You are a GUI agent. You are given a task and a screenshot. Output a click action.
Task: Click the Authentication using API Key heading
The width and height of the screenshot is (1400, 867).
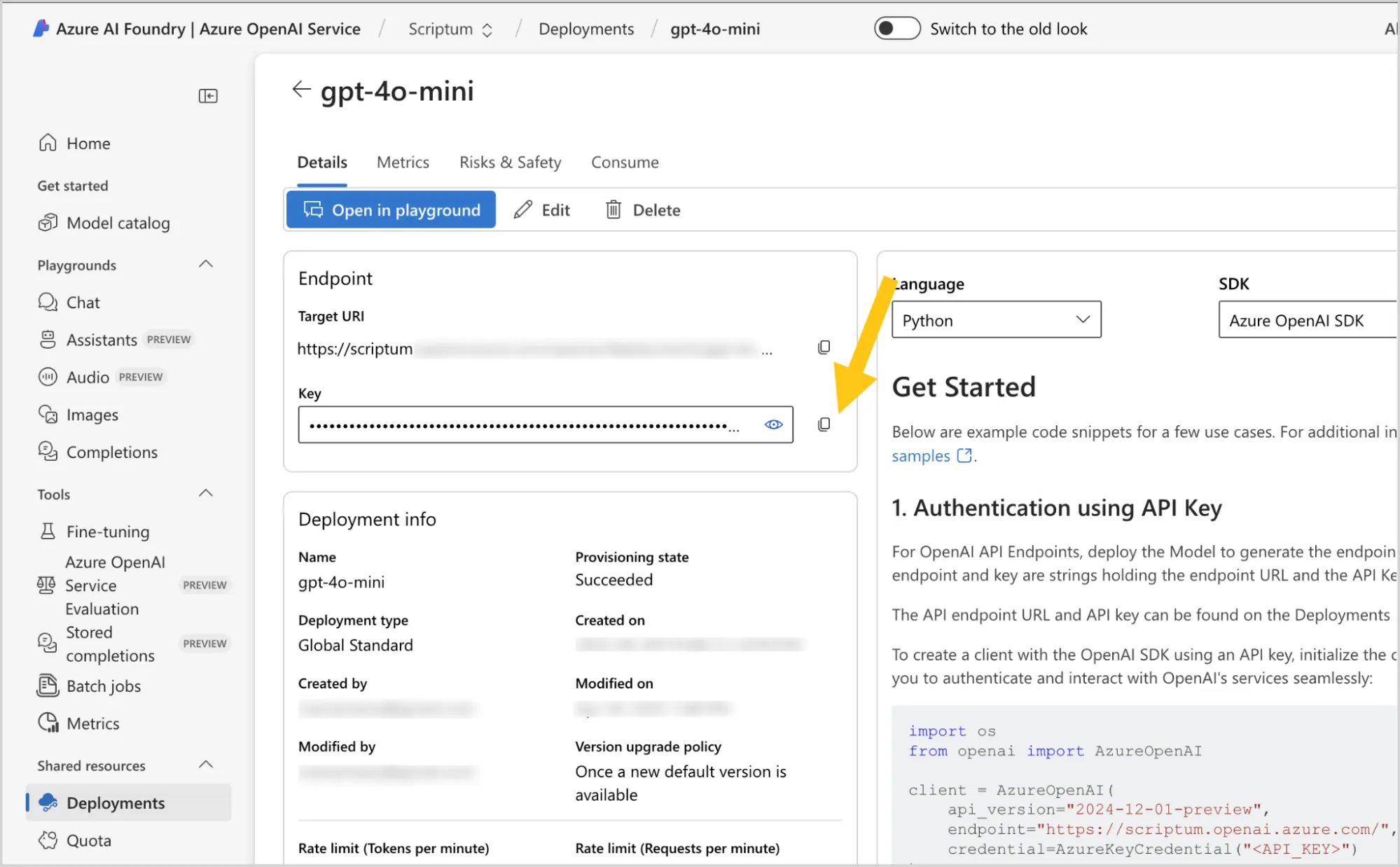click(x=1057, y=508)
